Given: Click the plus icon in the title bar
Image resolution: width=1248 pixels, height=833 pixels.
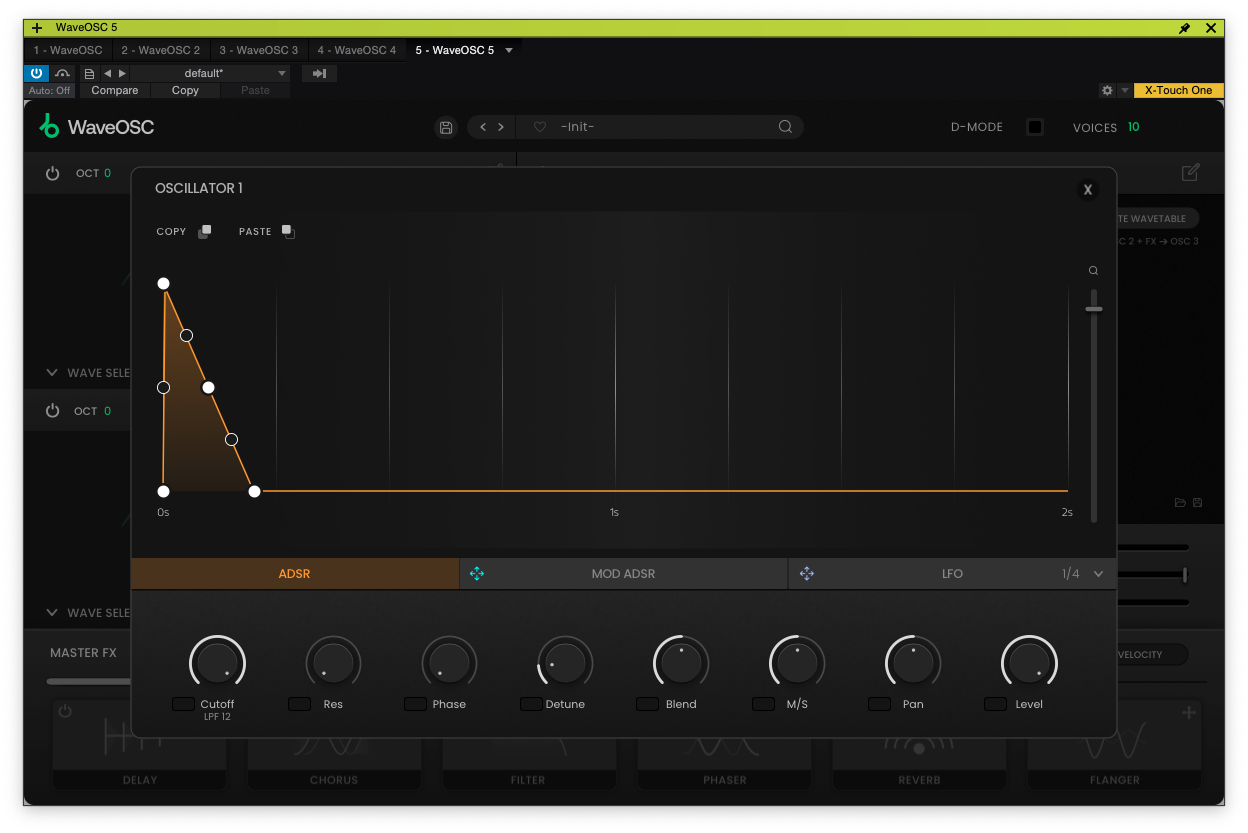Looking at the screenshot, I should (37, 28).
